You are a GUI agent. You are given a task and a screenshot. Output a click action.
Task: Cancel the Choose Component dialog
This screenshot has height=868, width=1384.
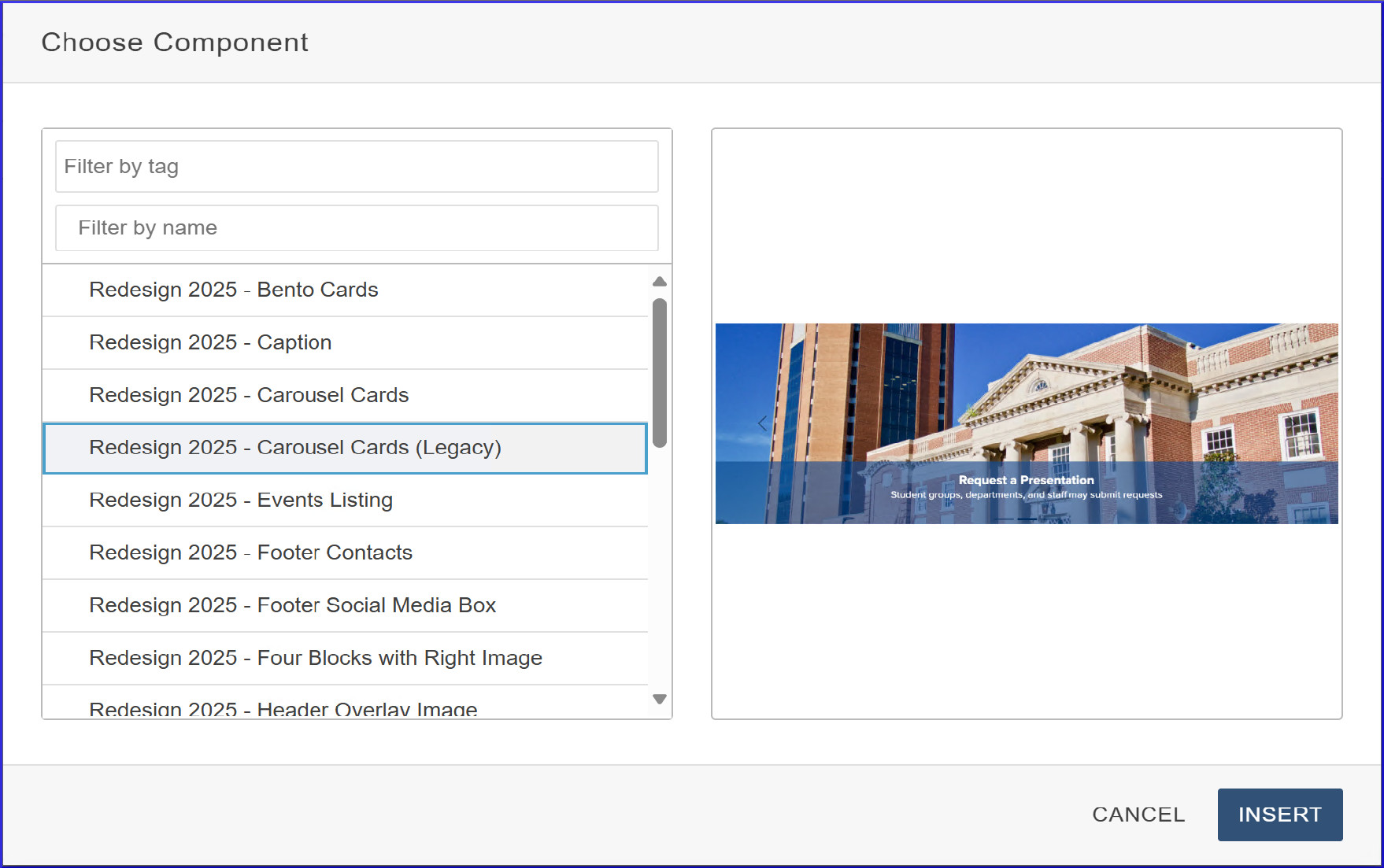point(1138,814)
